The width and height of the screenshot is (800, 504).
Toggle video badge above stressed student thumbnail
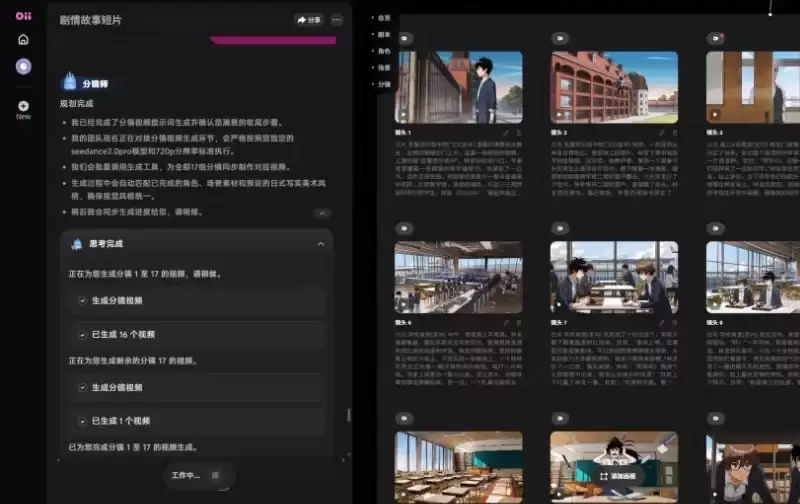[560, 418]
